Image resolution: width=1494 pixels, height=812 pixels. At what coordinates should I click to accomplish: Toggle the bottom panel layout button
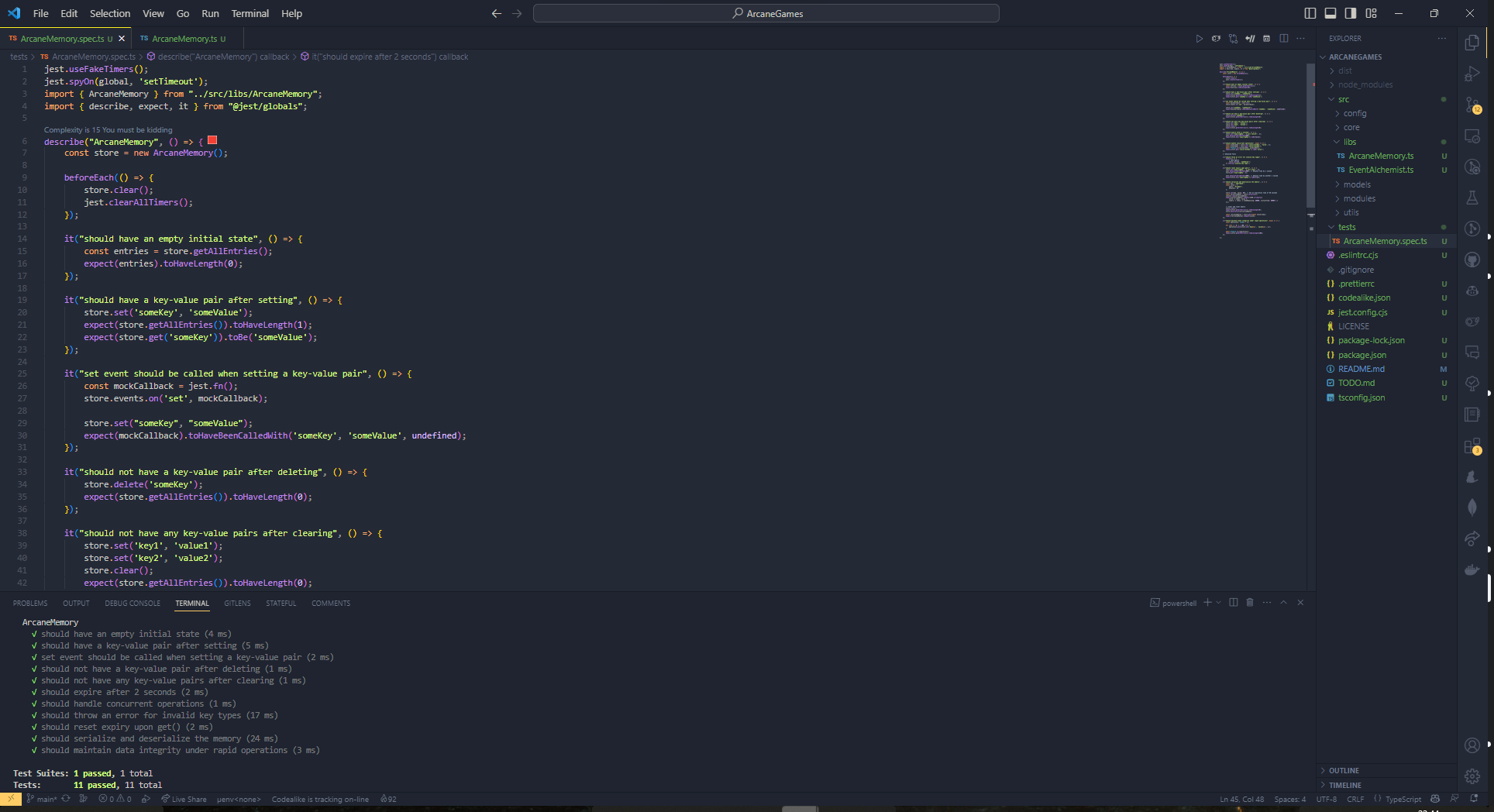[x=1330, y=13]
